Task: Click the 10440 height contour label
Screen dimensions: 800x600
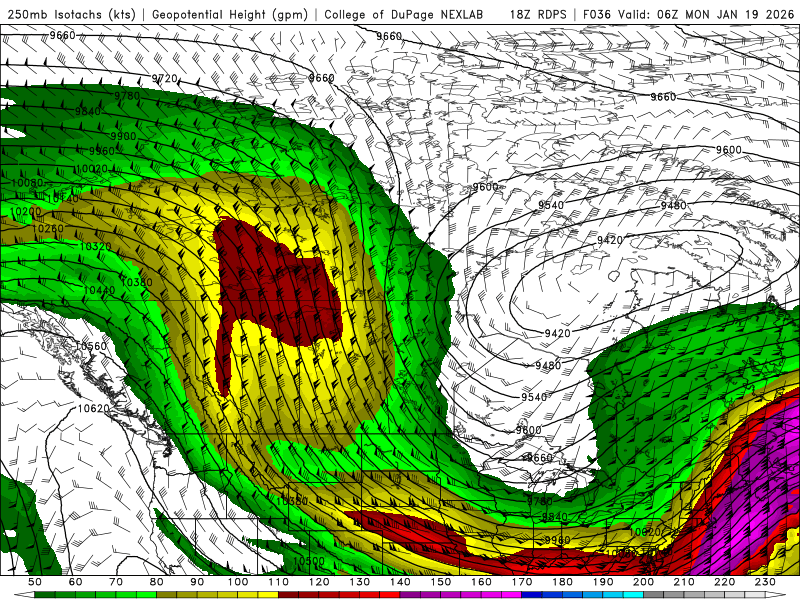Action: (99, 290)
